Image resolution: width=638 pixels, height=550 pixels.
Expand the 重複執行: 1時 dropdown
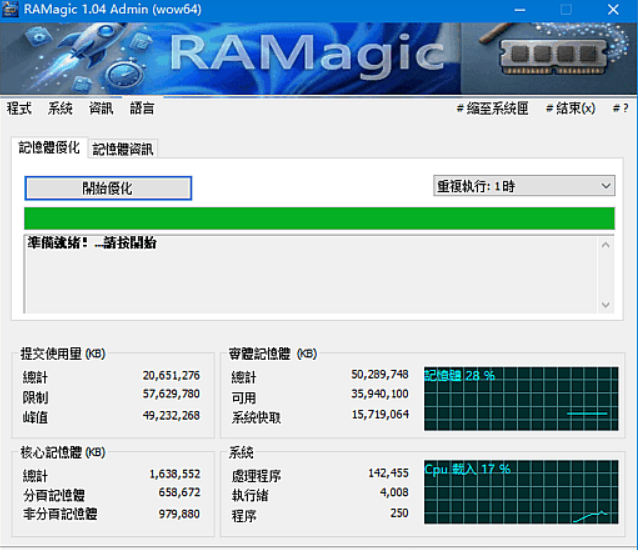[x=524, y=186]
